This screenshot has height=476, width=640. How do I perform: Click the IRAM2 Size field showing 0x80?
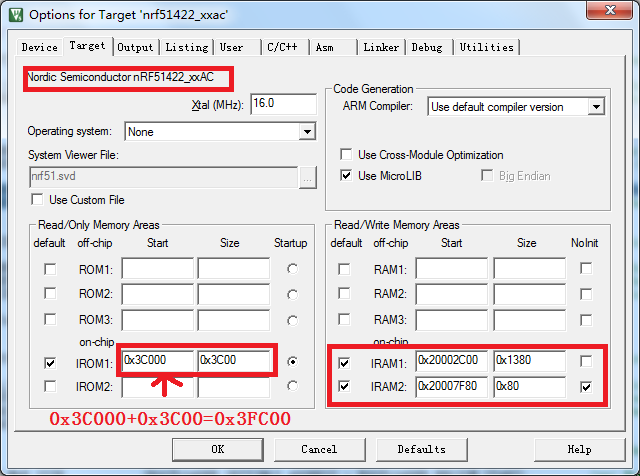529,387
